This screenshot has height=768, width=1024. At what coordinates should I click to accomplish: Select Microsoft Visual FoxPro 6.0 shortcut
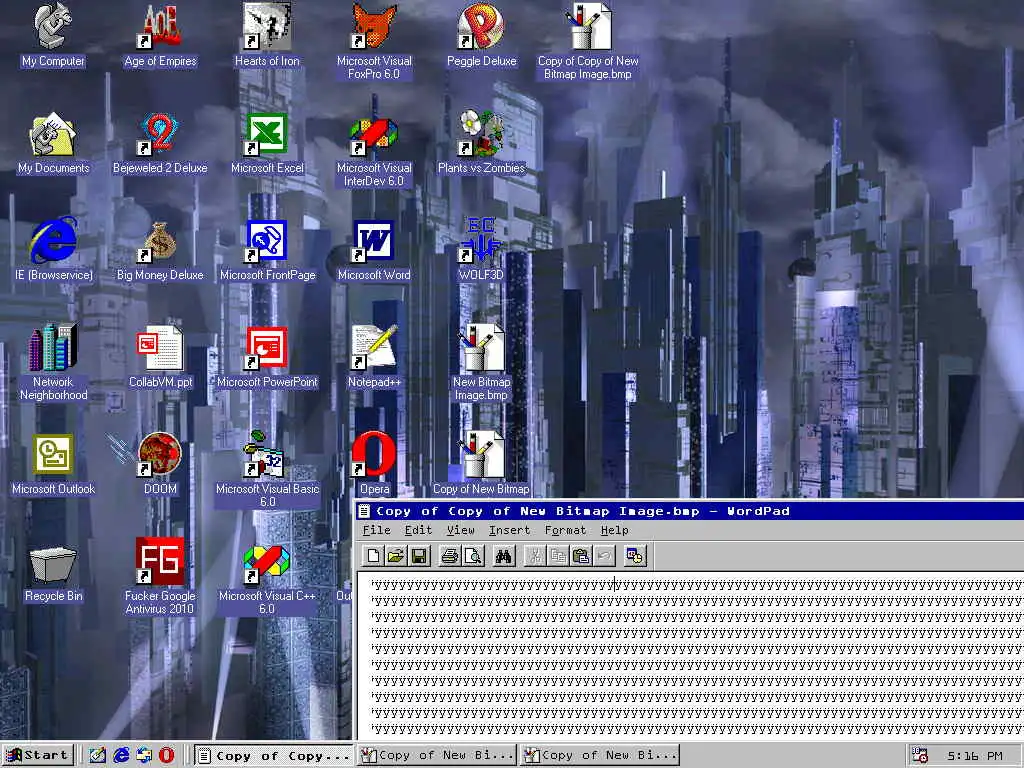[374, 42]
